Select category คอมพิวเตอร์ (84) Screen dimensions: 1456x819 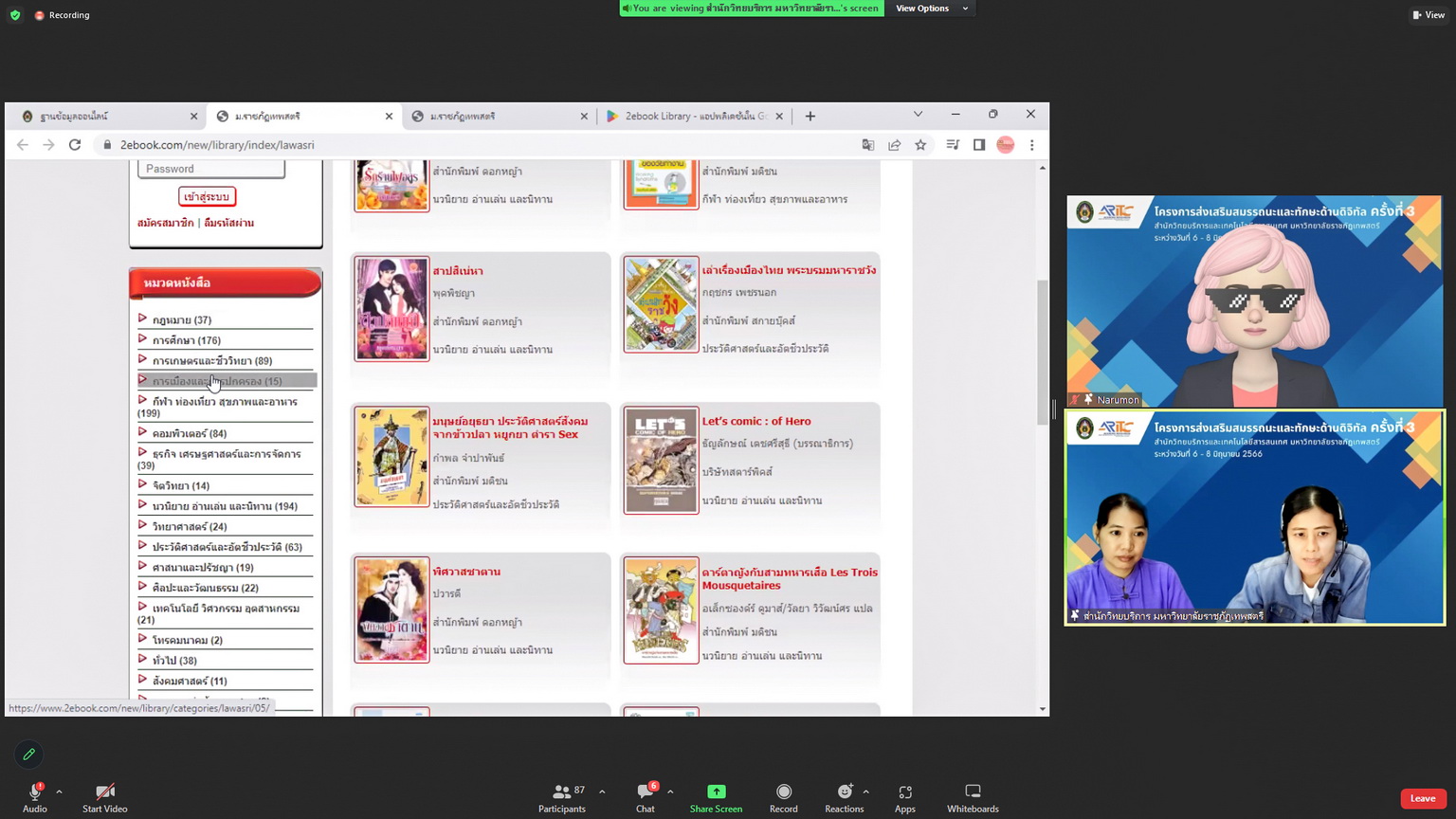(x=190, y=433)
